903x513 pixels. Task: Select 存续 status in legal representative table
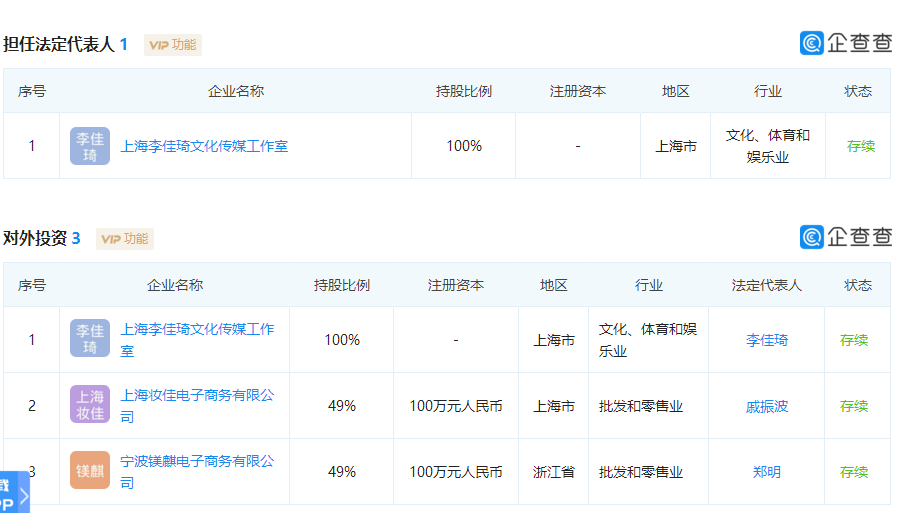[x=861, y=146]
